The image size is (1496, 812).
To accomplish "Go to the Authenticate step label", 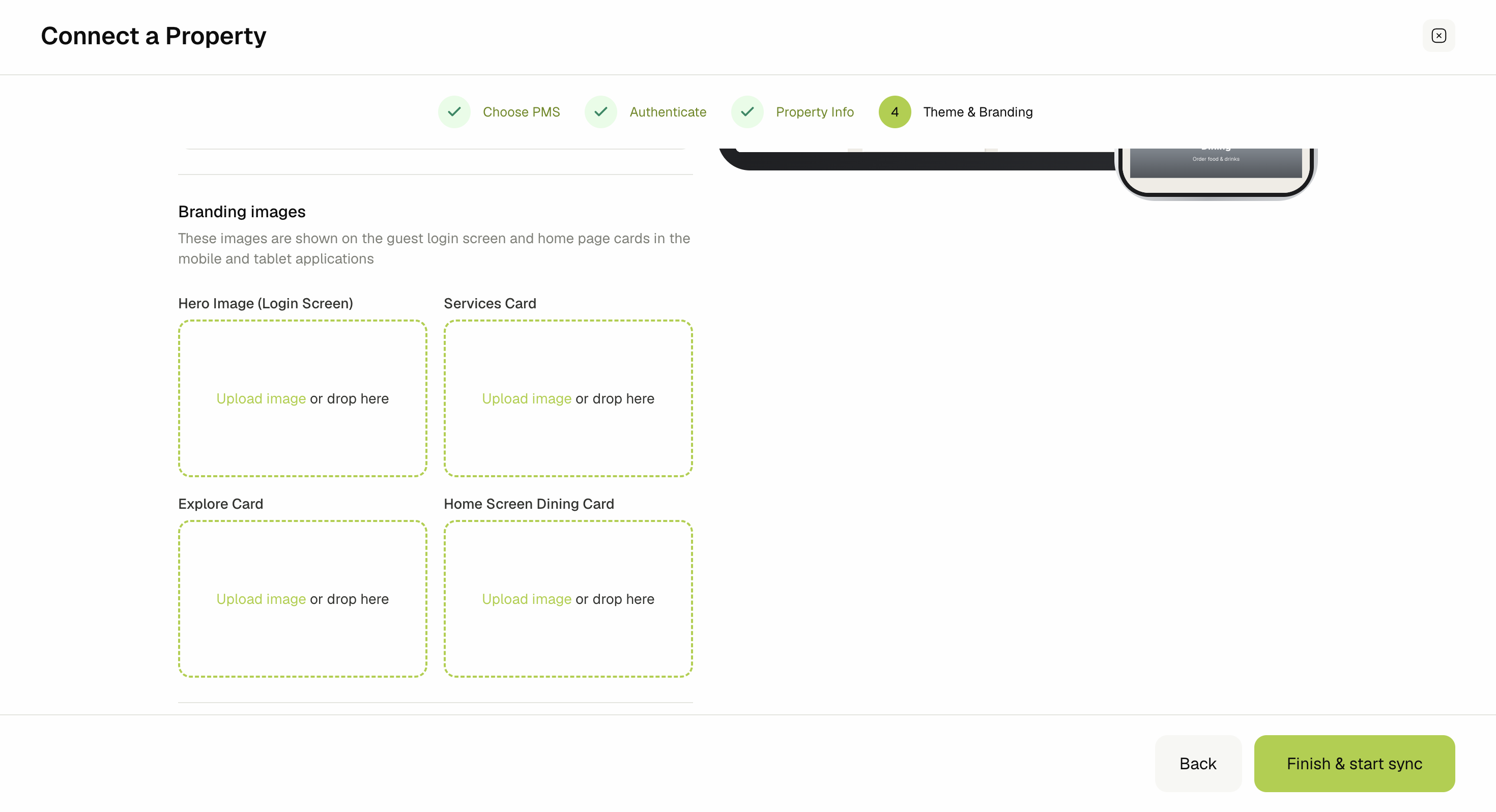I will pos(668,111).
